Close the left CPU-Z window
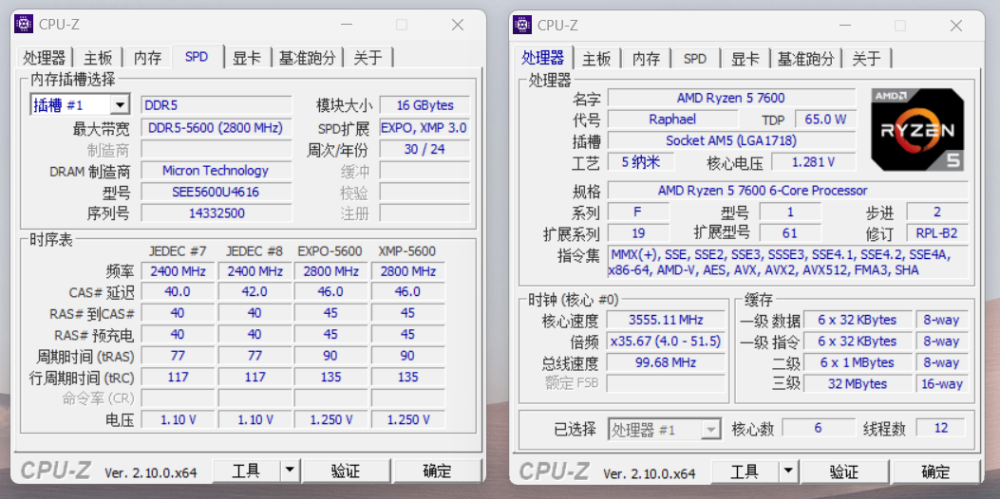This screenshot has width=1000, height=499. pyautogui.click(x=458, y=25)
